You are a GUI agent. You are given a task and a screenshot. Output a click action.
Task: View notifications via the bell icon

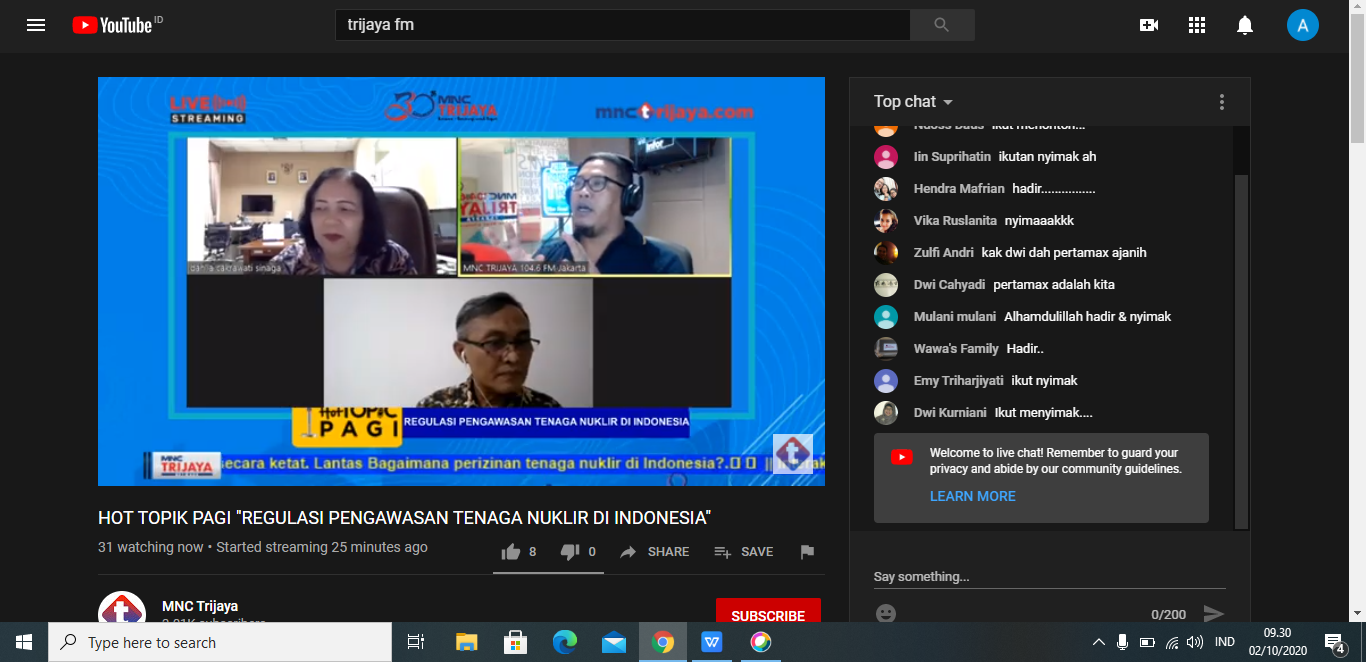(1245, 25)
